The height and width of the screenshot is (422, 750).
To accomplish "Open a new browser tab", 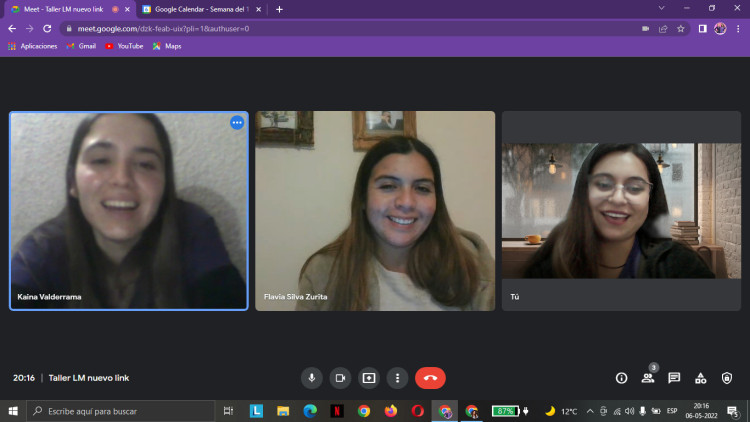I will click(x=279, y=9).
